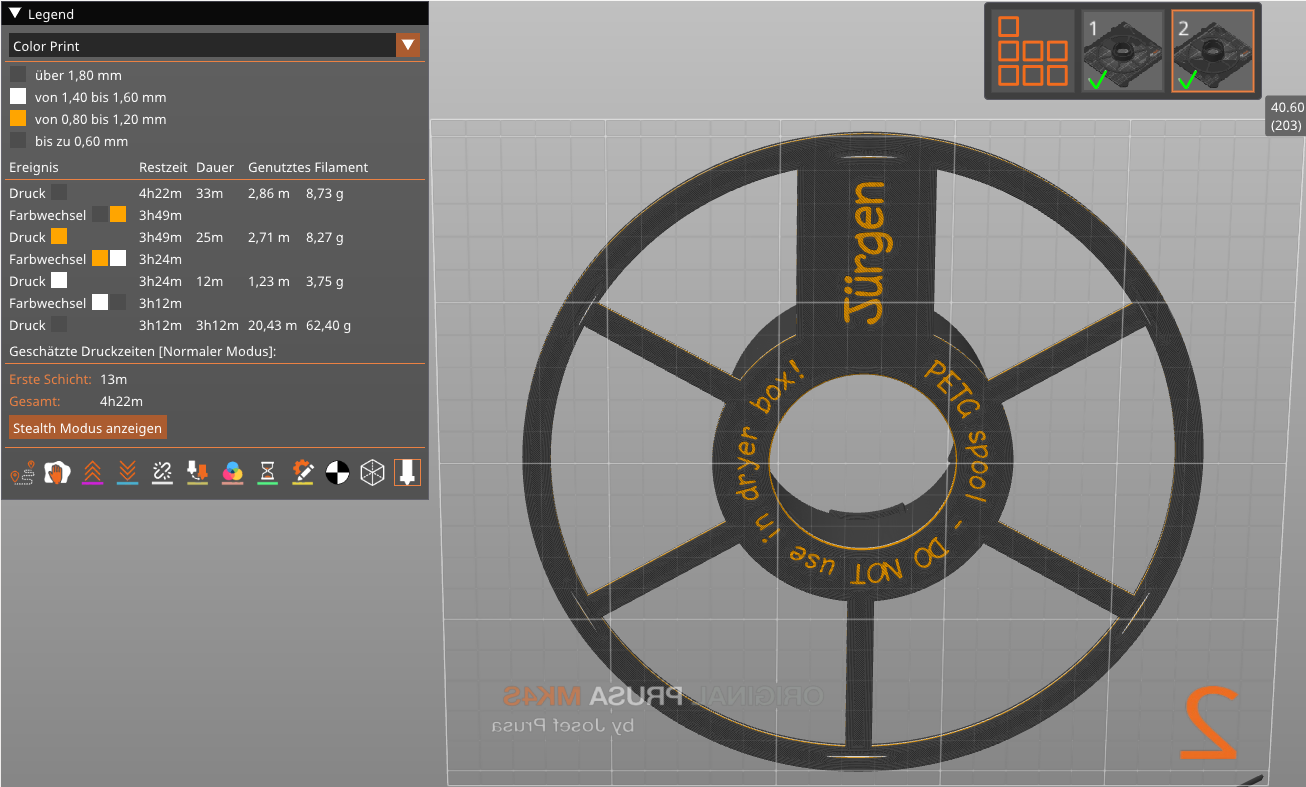
Task: Click white swatch von 1,40 bis 1,60 mm
Action: (18, 97)
